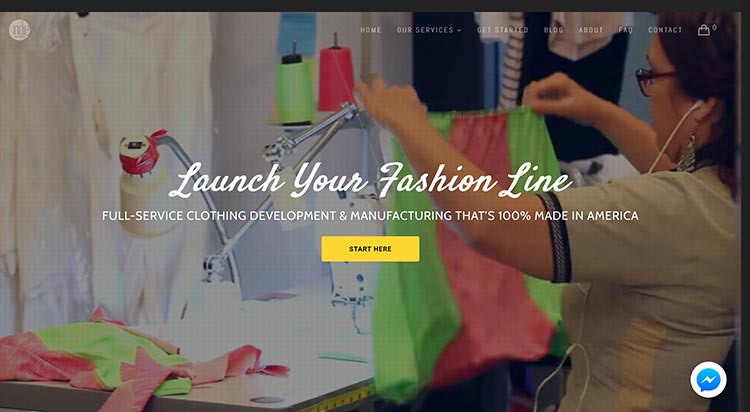Click the seamstress's glasses in video
This screenshot has width=750, height=412.
[x=654, y=80]
